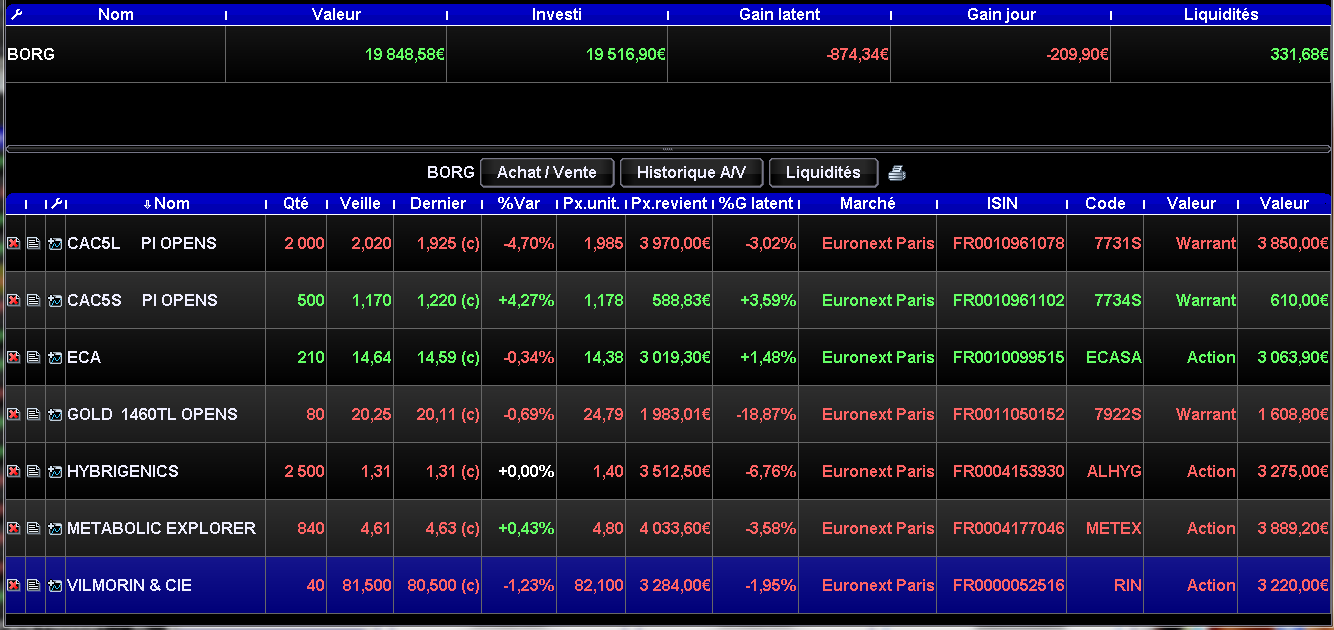Open the chart icon in the ECA row
Screen dimensions: 1334x630
(55, 357)
